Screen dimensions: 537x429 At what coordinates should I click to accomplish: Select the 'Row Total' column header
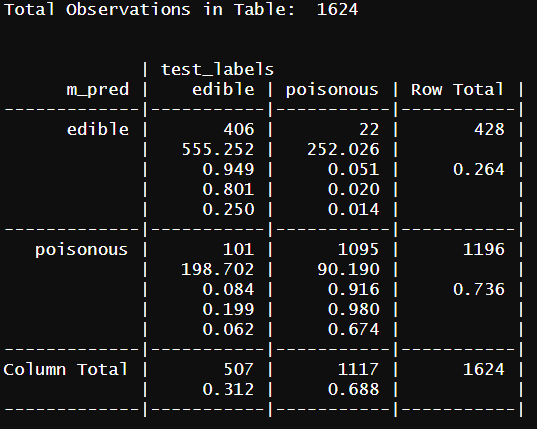457,89
